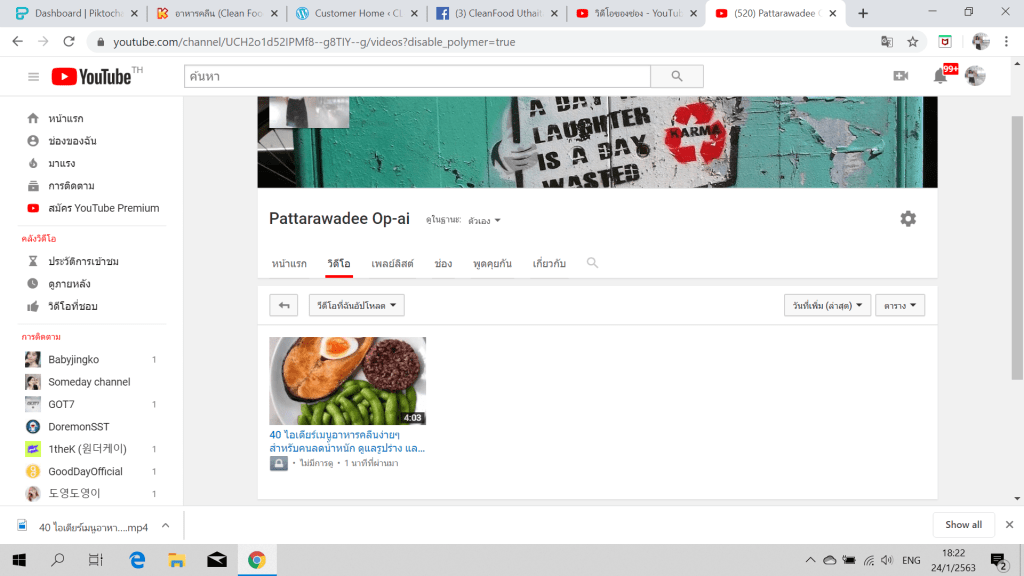
Task: Click Show all downloads button
Action: coord(963,525)
